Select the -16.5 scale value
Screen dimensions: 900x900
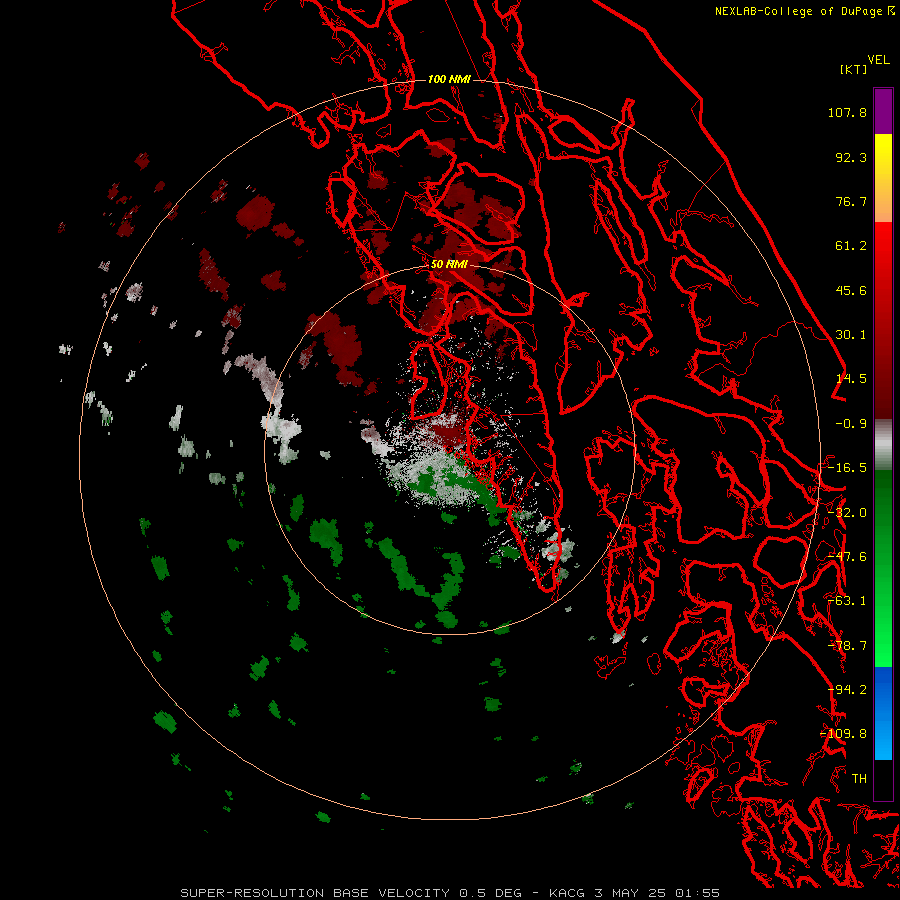click(847, 468)
